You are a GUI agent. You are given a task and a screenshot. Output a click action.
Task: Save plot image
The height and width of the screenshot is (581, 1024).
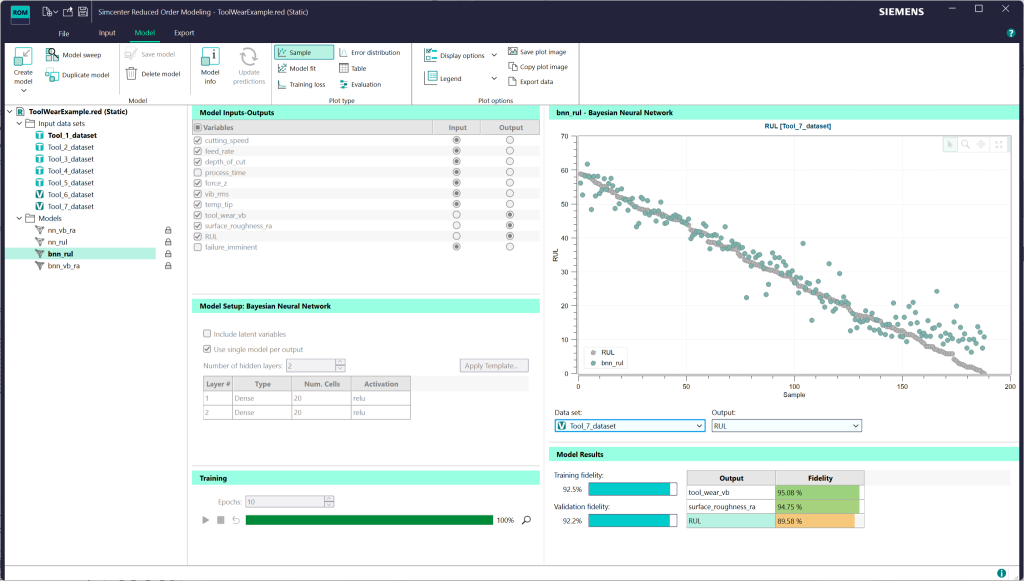tap(537, 52)
